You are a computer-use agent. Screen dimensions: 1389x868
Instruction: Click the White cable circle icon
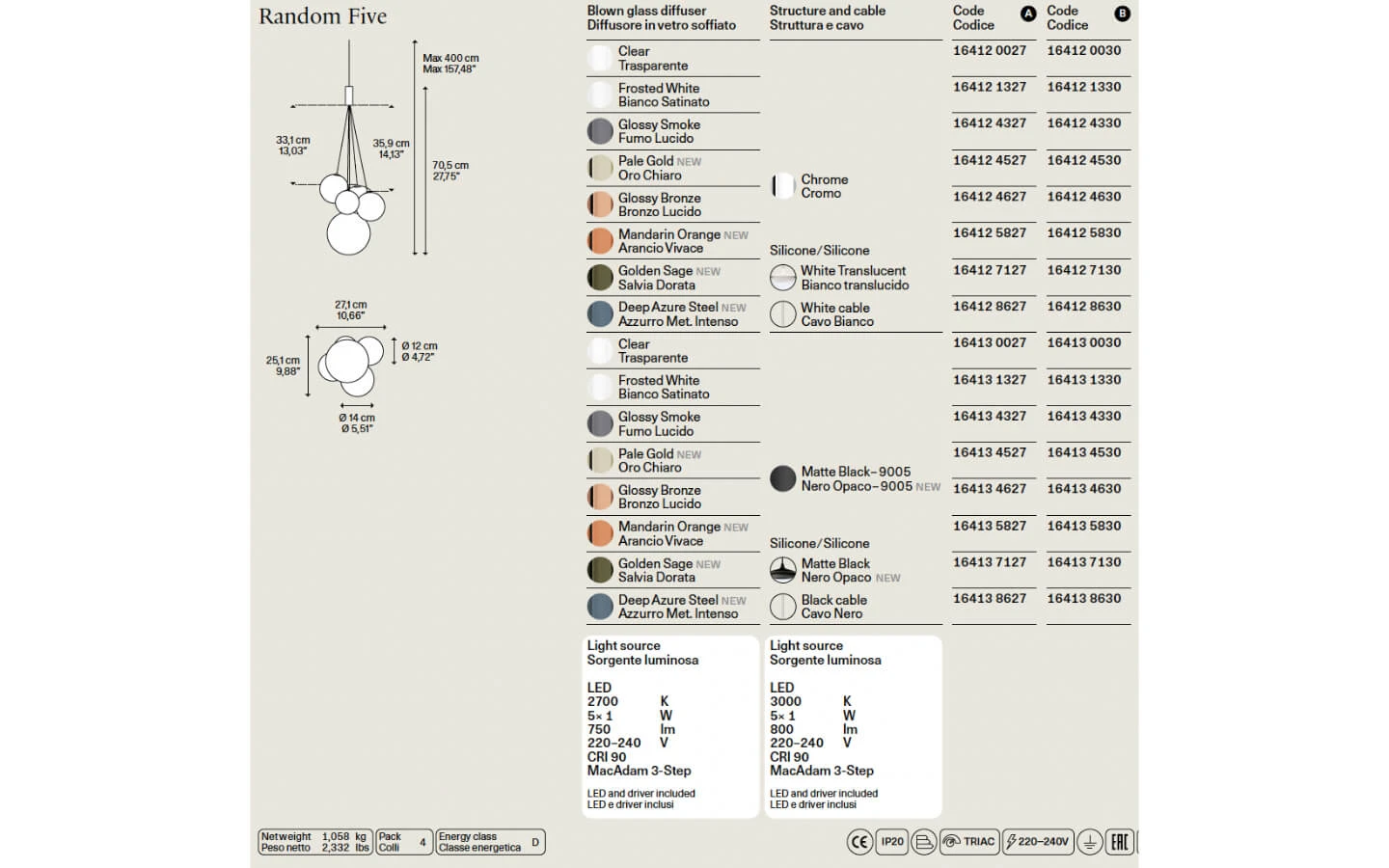point(782,314)
